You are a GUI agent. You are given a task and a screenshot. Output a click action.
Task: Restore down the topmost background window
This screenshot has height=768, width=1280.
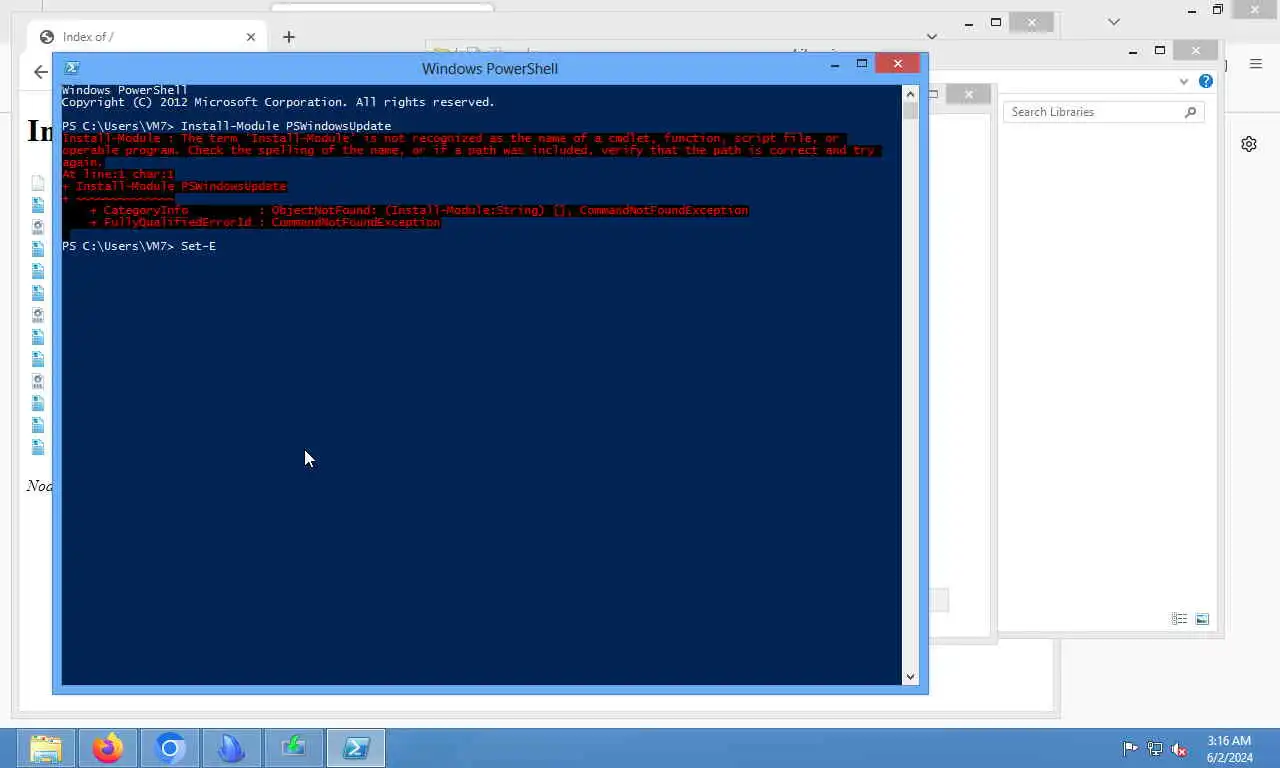[x=1218, y=10]
